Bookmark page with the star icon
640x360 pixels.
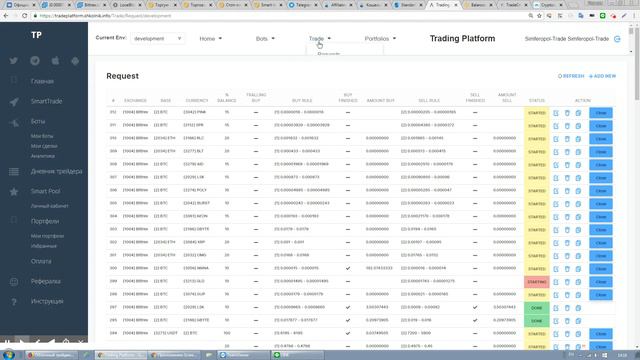[539, 16]
